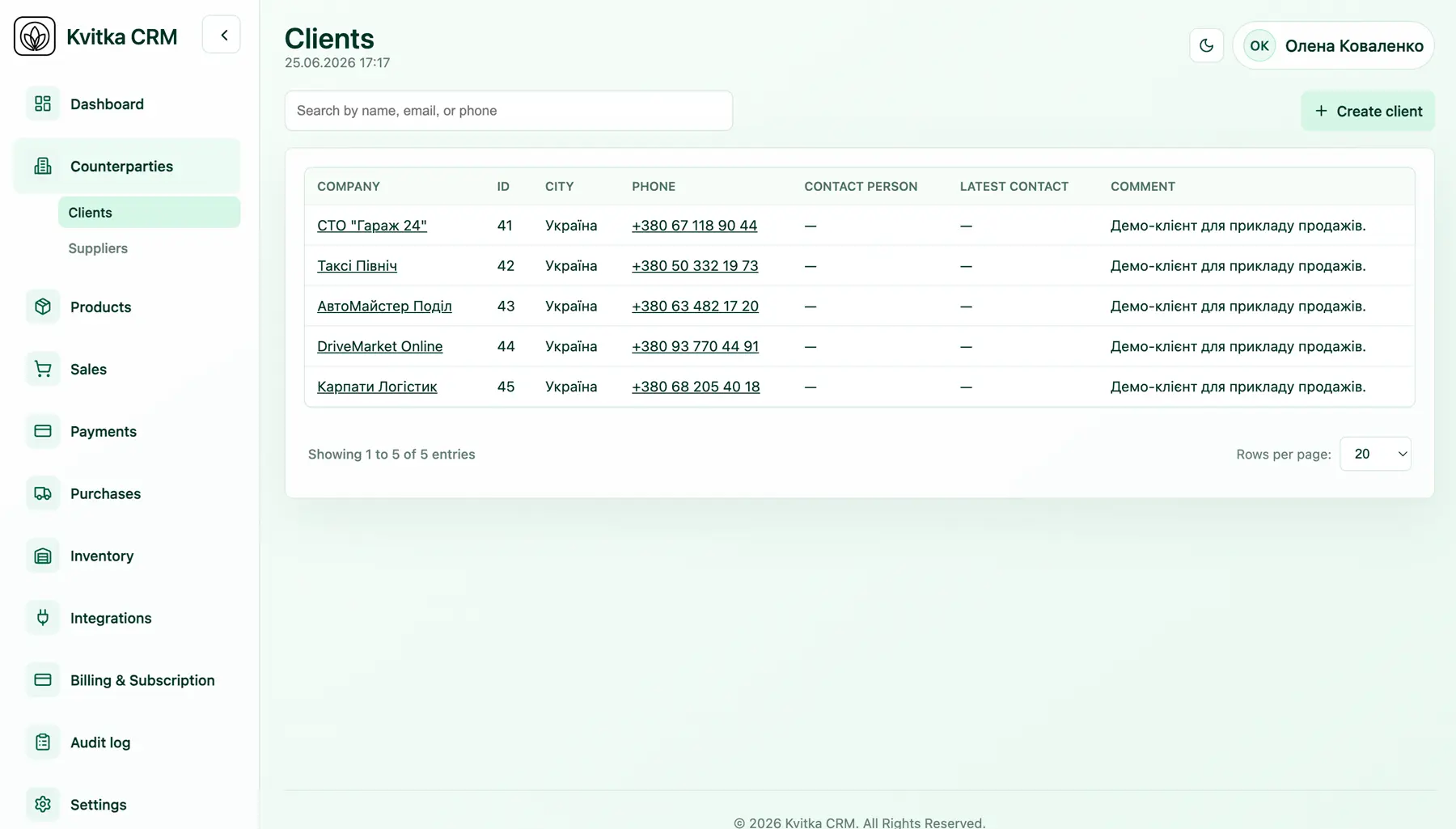
Task: Click phone number +380 50 332 19 73
Action: pos(695,266)
